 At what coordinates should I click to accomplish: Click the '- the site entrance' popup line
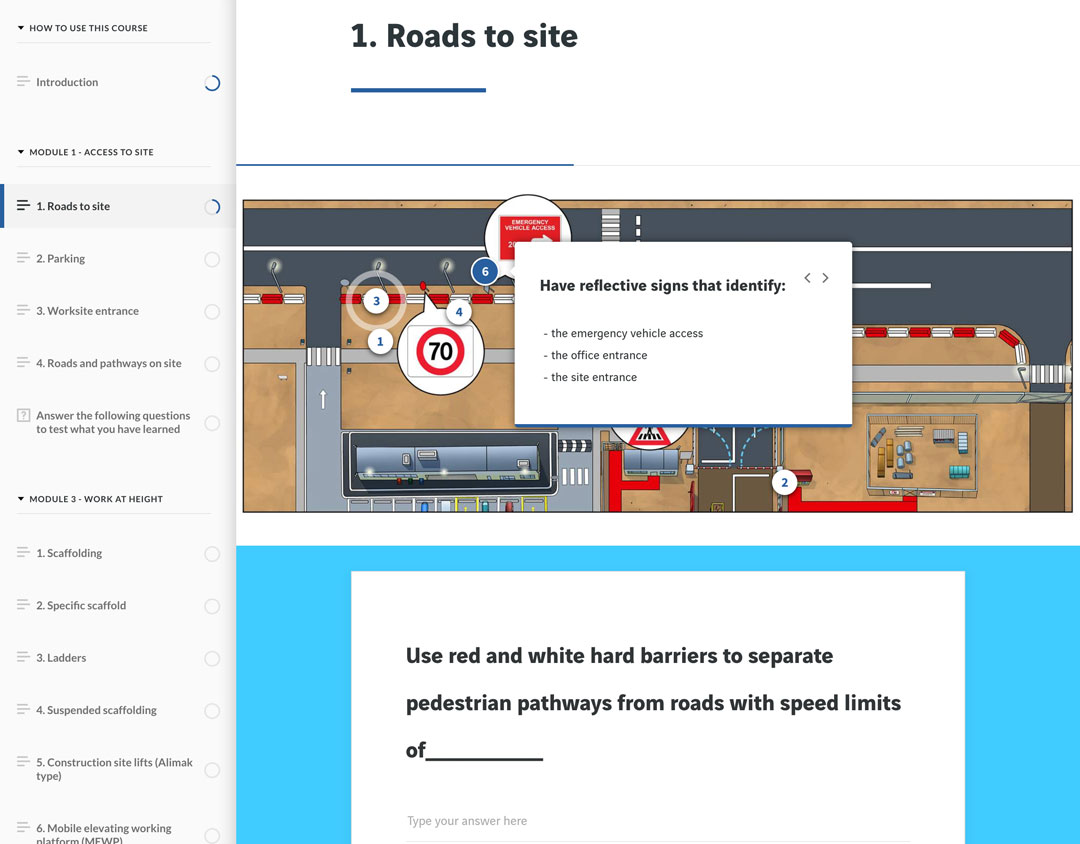tap(590, 378)
